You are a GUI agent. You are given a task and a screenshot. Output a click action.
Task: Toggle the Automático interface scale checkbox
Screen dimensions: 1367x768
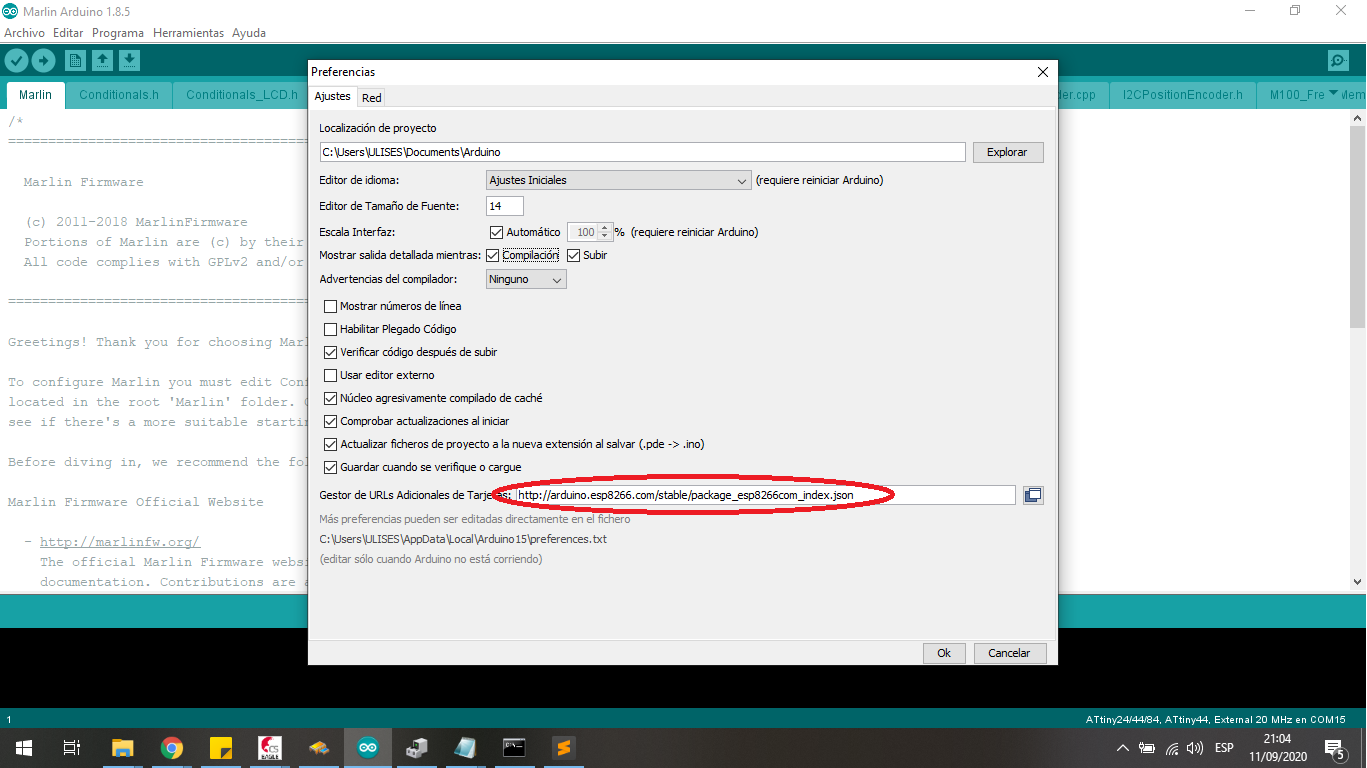tap(496, 232)
